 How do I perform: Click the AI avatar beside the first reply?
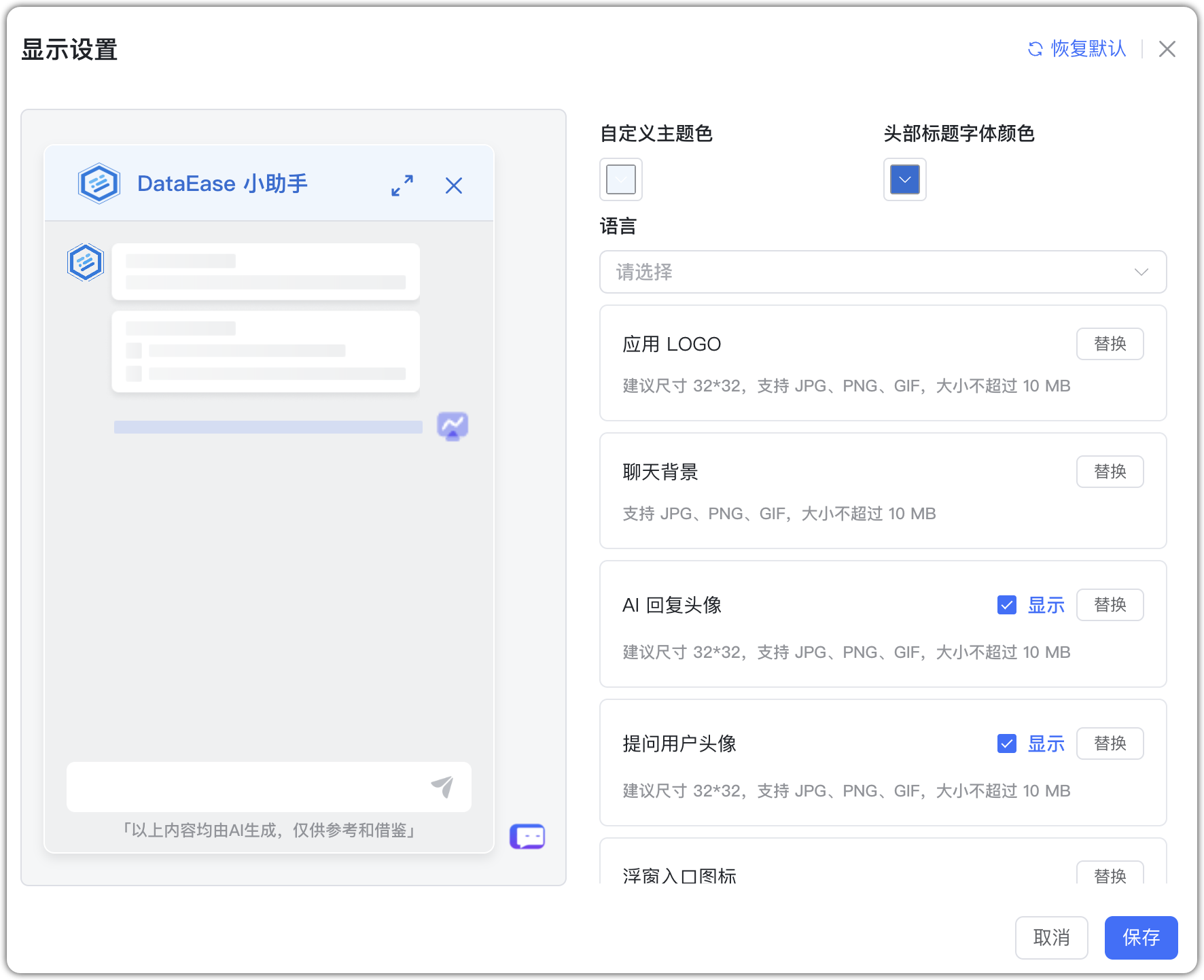85,262
